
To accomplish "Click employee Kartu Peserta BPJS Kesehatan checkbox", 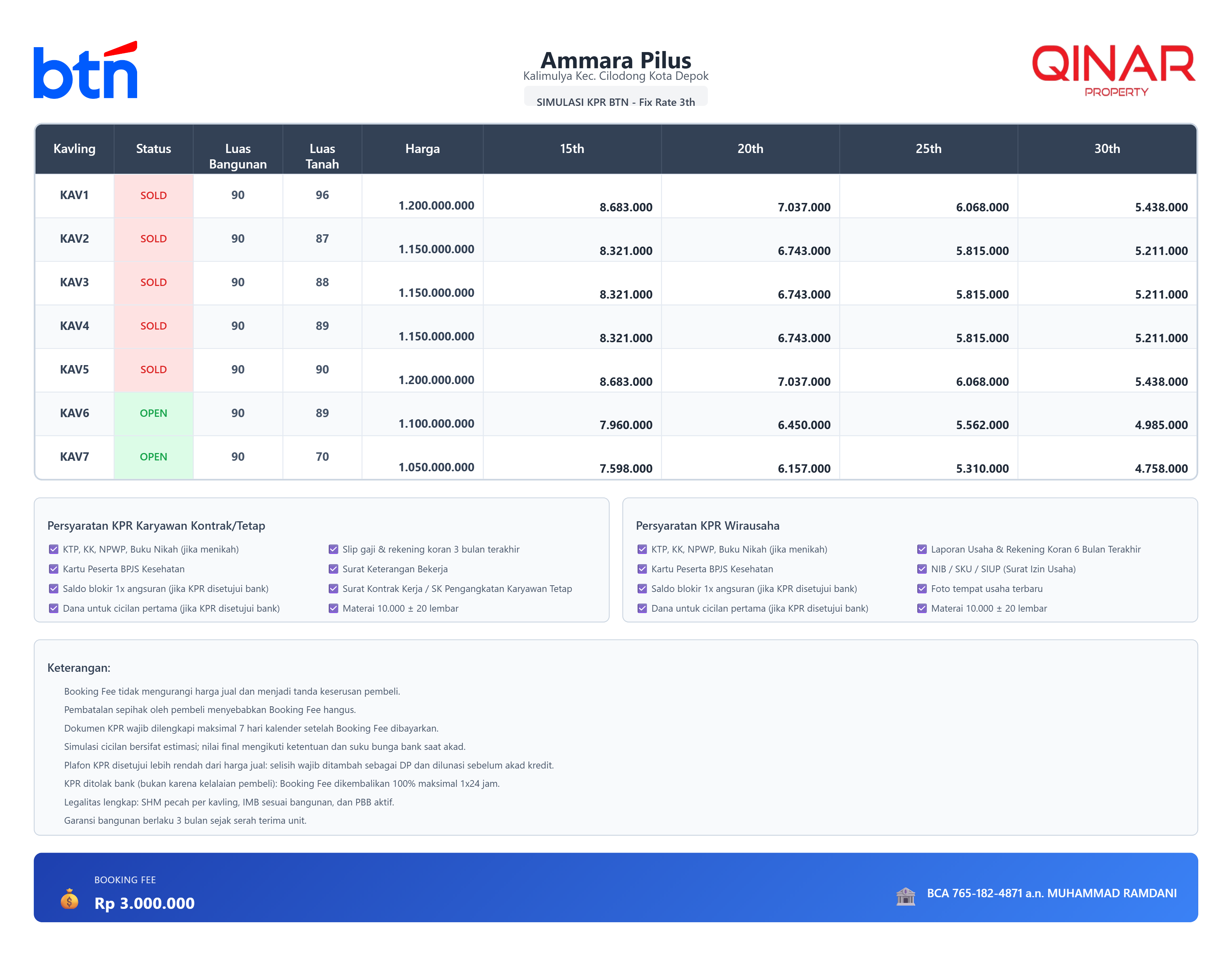I will [x=53, y=569].
